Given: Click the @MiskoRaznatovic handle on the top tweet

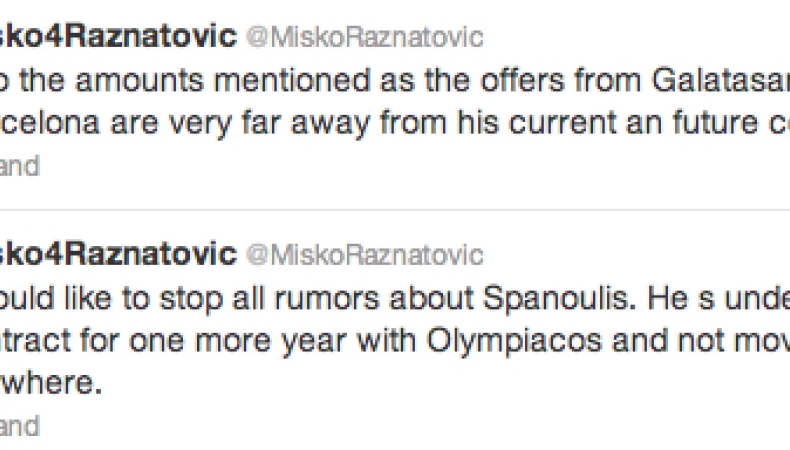Looking at the screenshot, I should (365, 37).
